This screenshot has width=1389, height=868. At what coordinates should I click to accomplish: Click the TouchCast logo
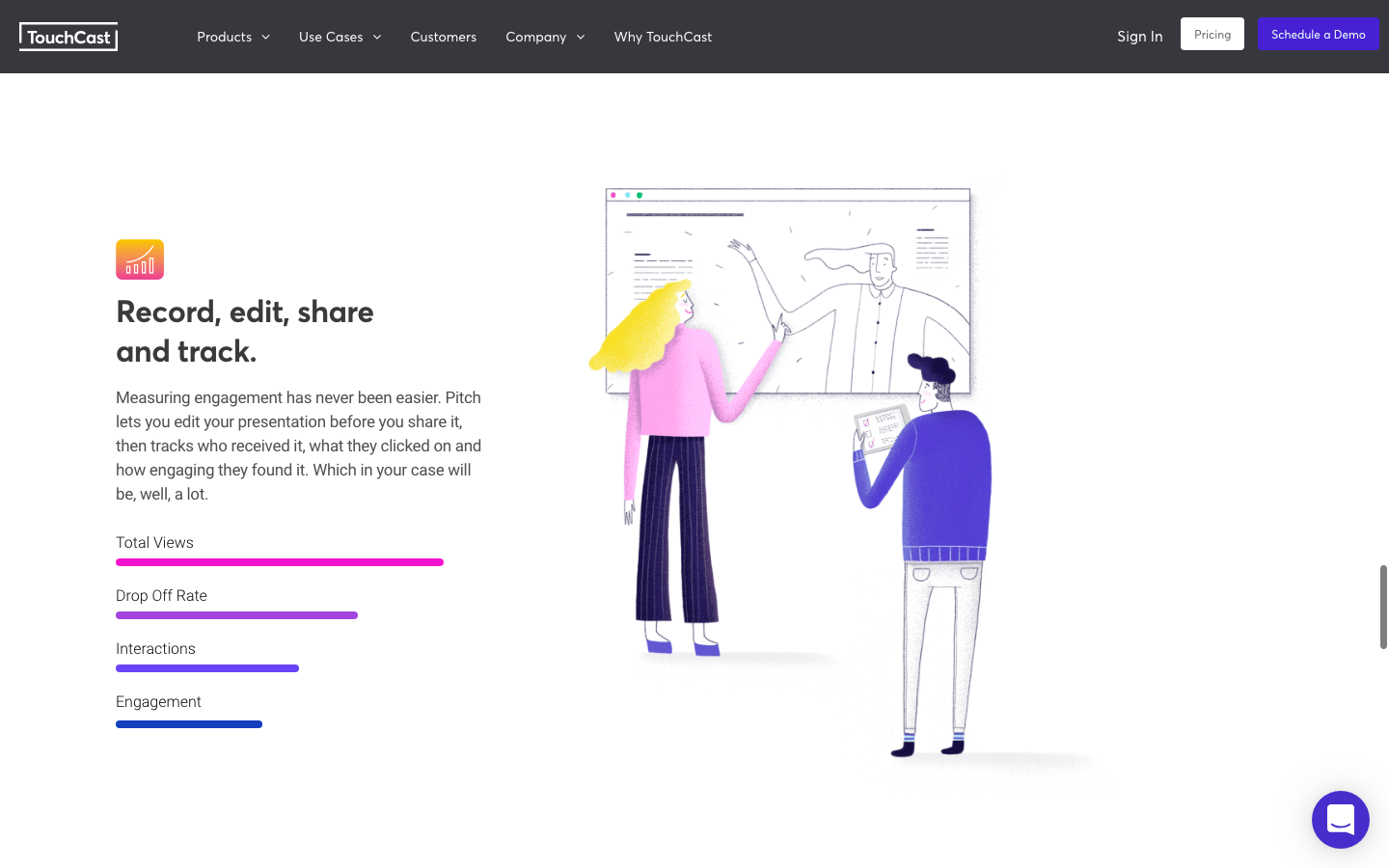pos(68,37)
